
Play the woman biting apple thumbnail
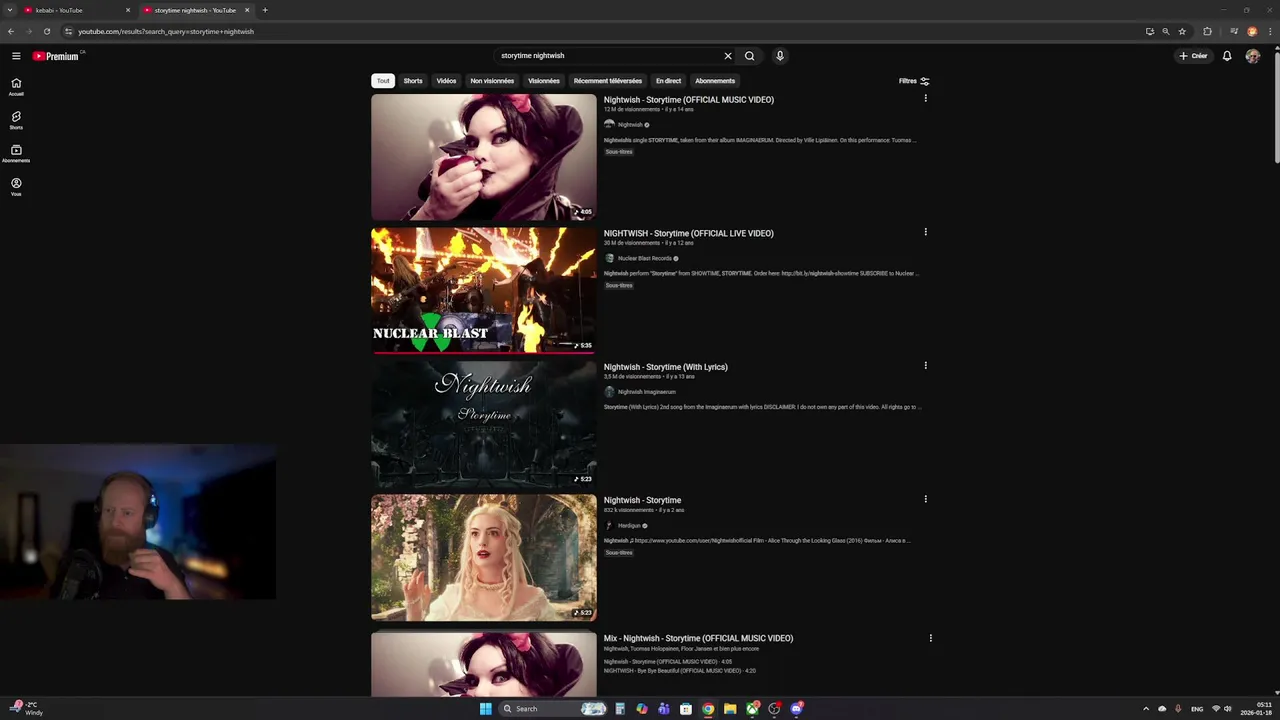[x=484, y=157]
